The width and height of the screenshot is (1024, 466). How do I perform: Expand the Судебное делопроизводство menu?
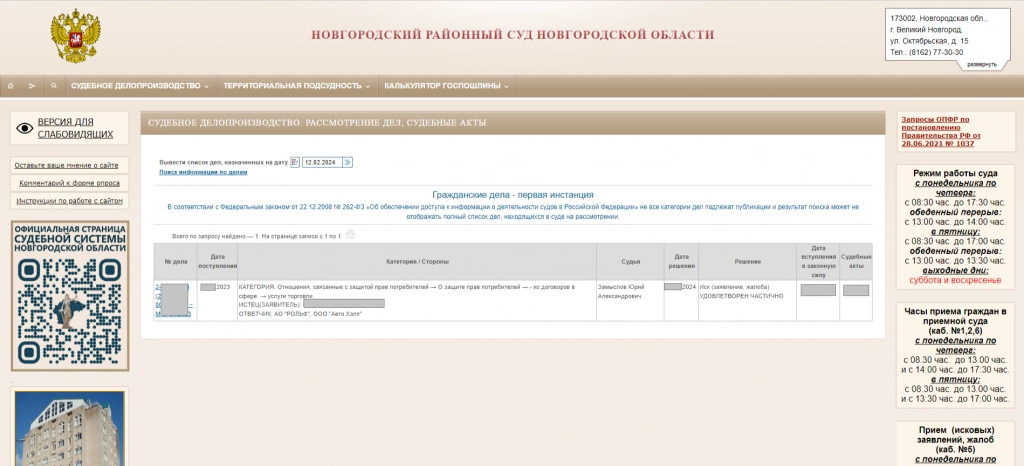pyautogui.click(x=140, y=86)
